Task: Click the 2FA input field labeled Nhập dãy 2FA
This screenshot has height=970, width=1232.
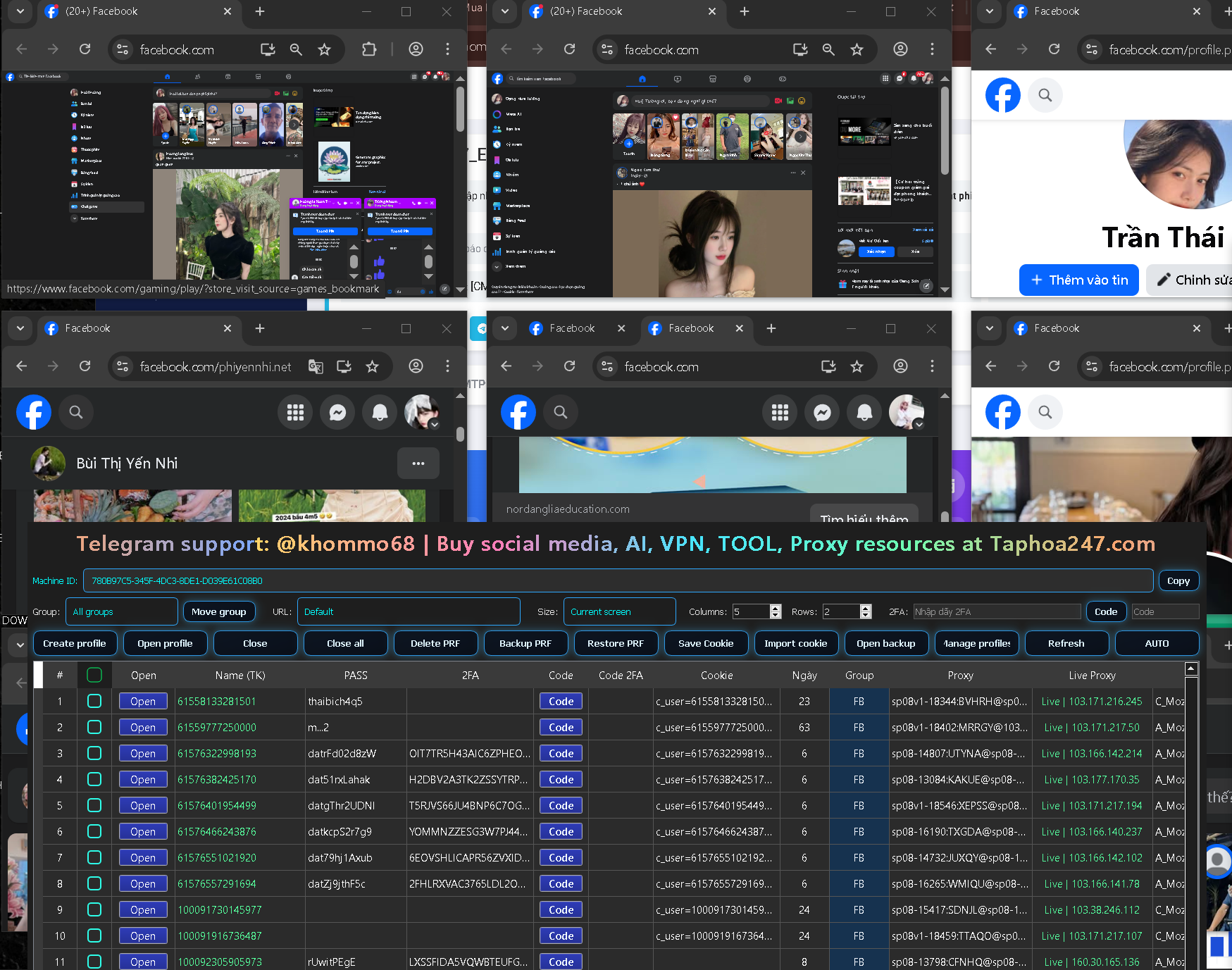Action: pyautogui.click(x=997, y=611)
